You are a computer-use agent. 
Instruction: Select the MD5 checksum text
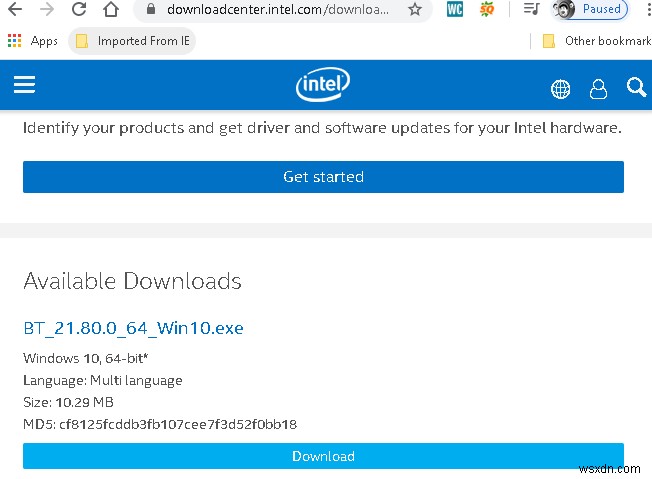point(160,424)
